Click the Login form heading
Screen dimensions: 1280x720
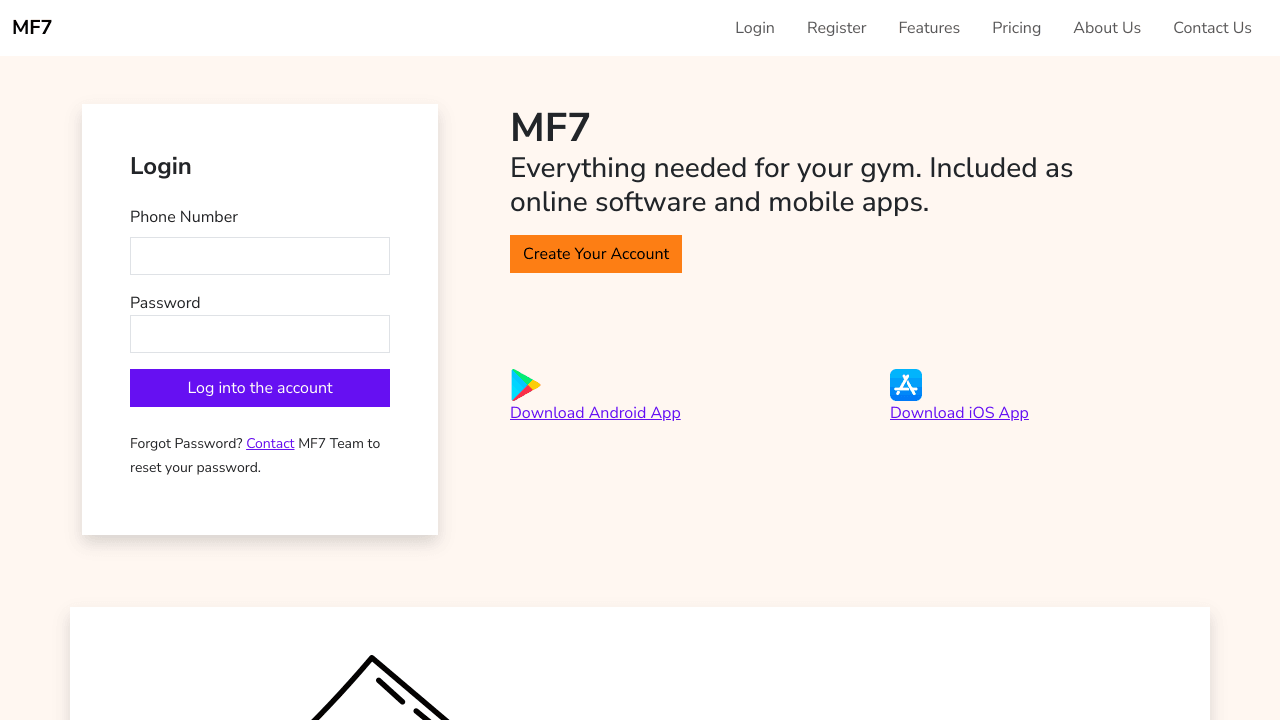[x=160, y=167]
